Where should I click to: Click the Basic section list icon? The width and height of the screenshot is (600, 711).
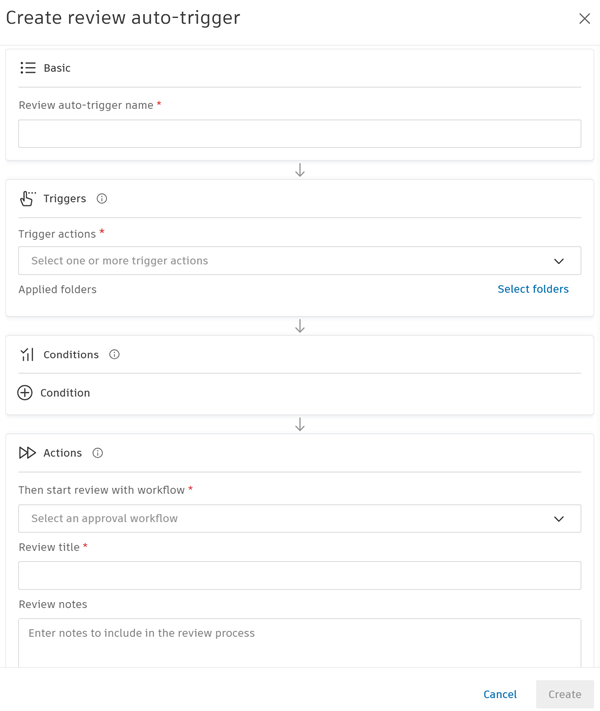[x=28, y=68]
